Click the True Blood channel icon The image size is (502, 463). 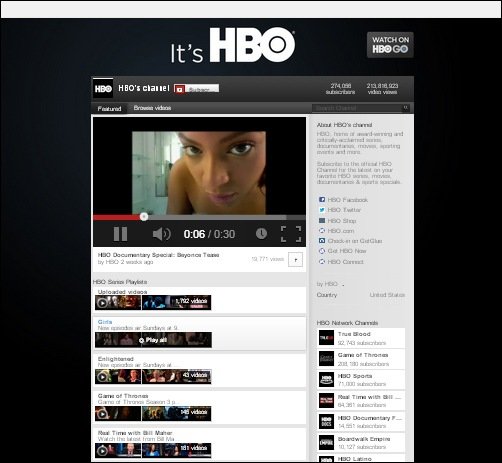point(326,338)
